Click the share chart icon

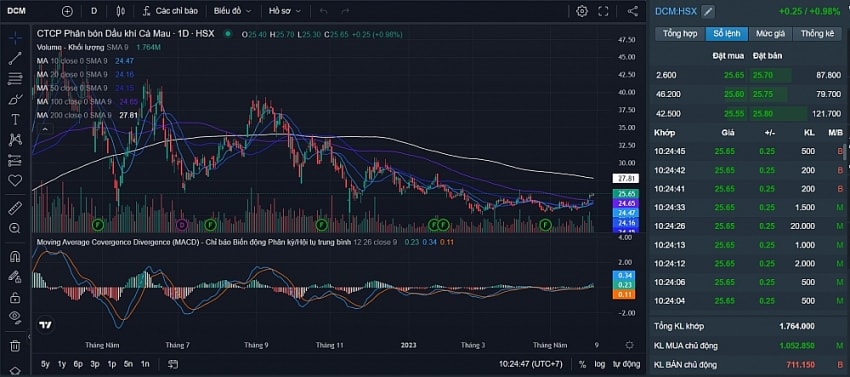click(632, 11)
